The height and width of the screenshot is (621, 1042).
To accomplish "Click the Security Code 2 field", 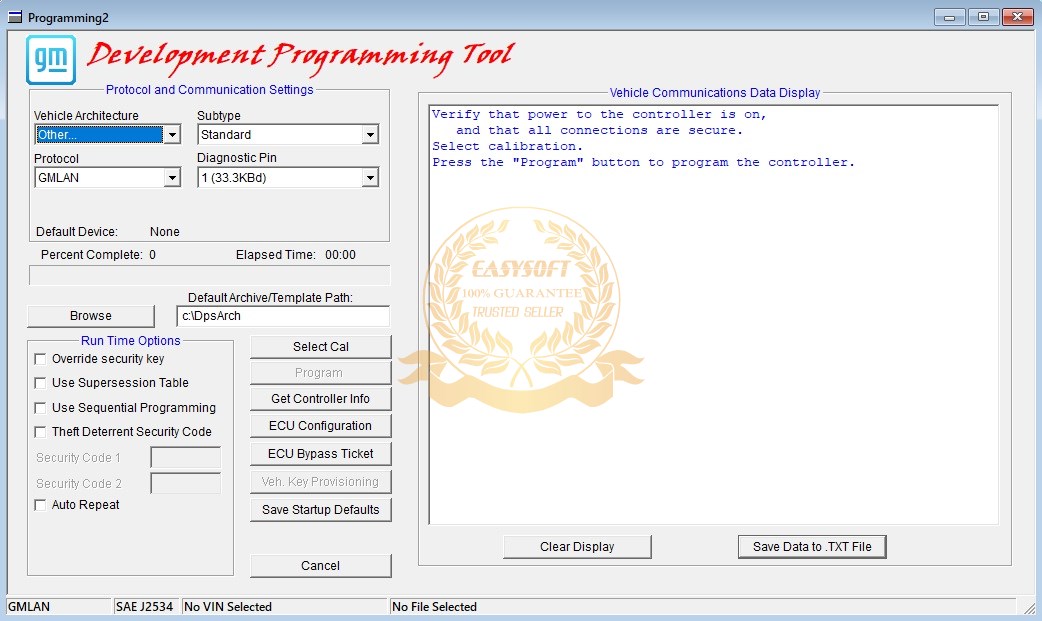I will tap(186, 483).
